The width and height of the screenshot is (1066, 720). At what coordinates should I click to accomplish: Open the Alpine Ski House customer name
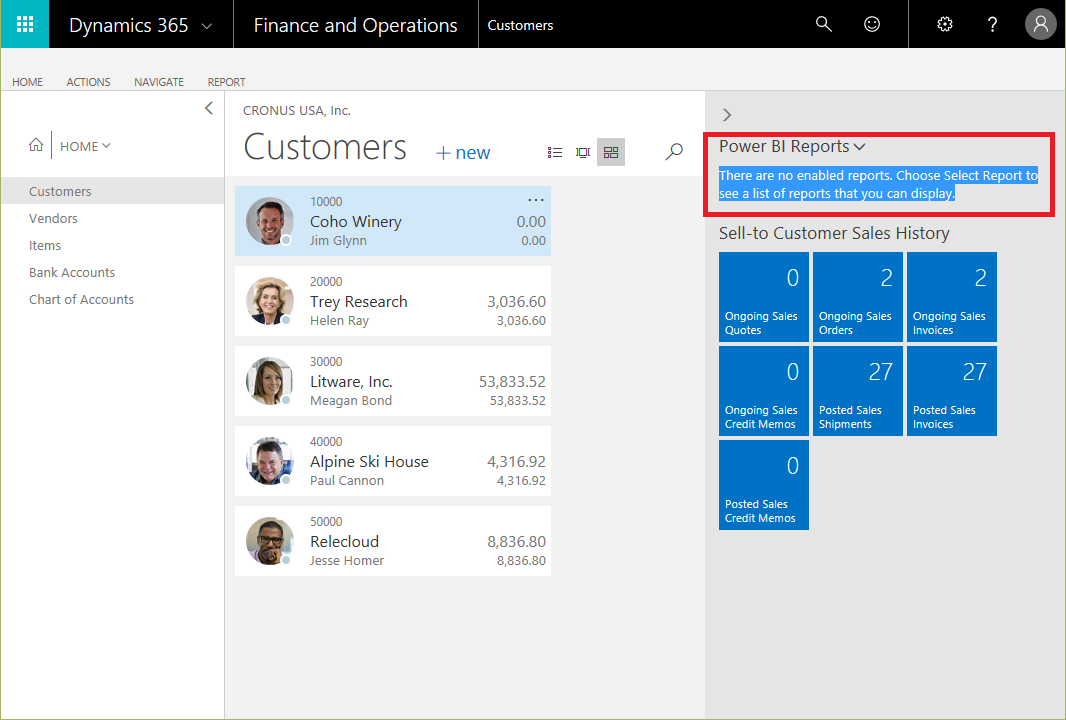click(x=369, y=462)
